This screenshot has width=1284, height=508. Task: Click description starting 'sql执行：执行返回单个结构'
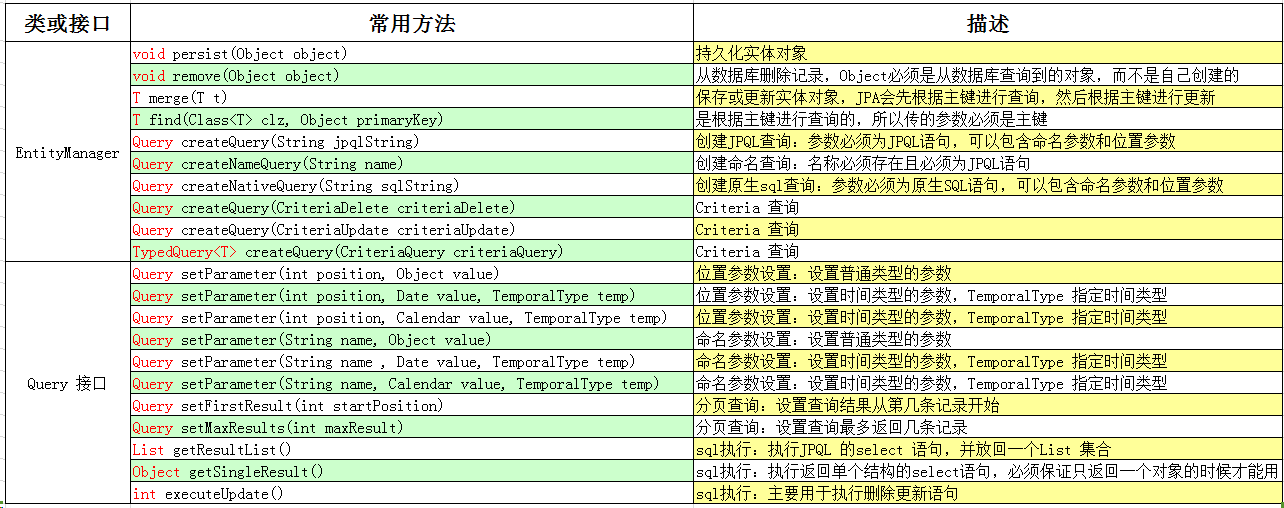pyautogui.click(x=987, y=471)
